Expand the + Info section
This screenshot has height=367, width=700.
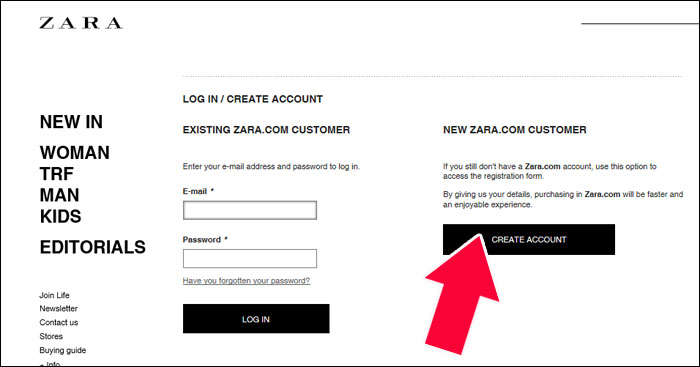(x=50, y=363)
